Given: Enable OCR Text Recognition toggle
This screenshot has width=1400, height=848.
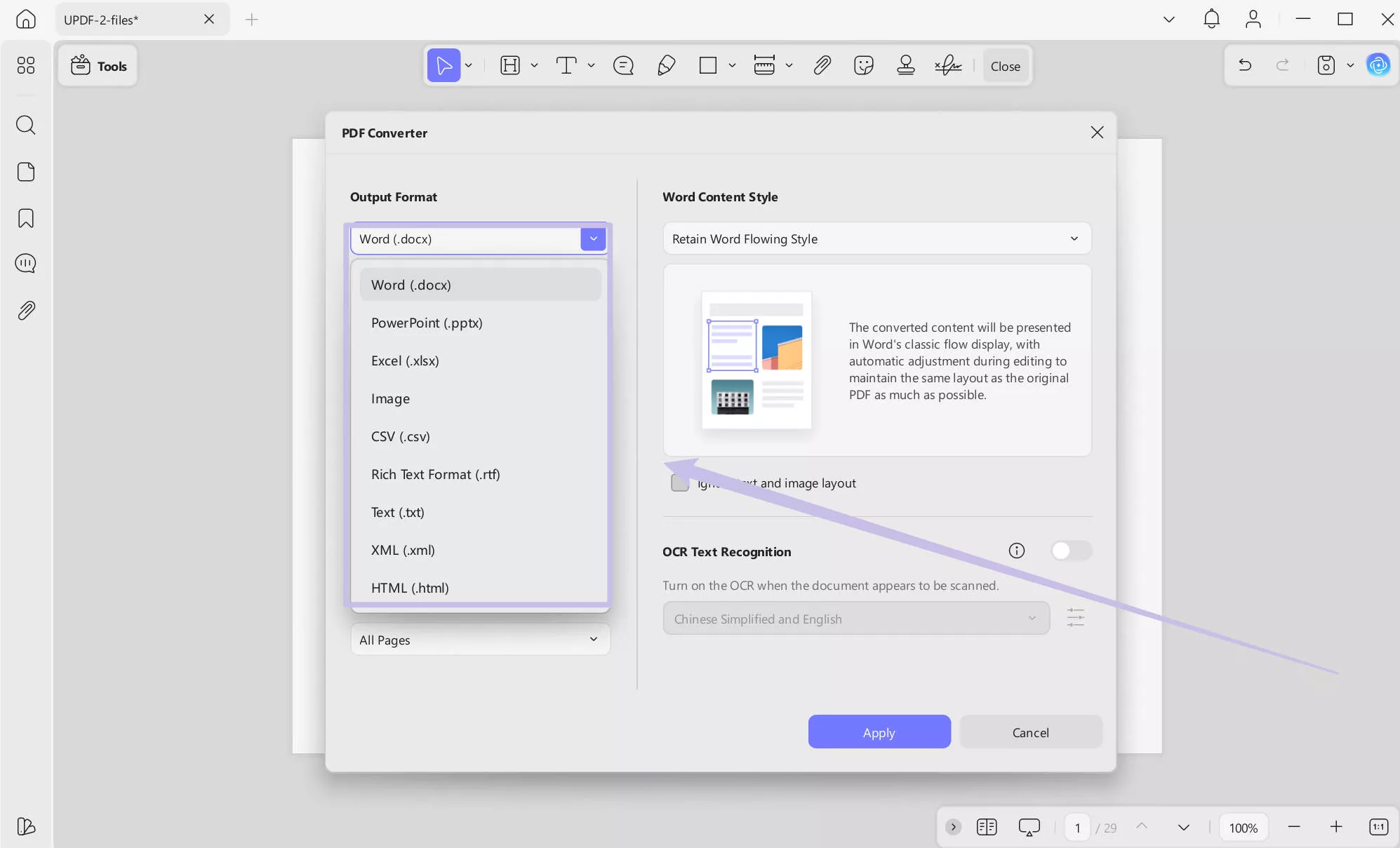Looking at the screenshot, I should tap(1072, 551).
